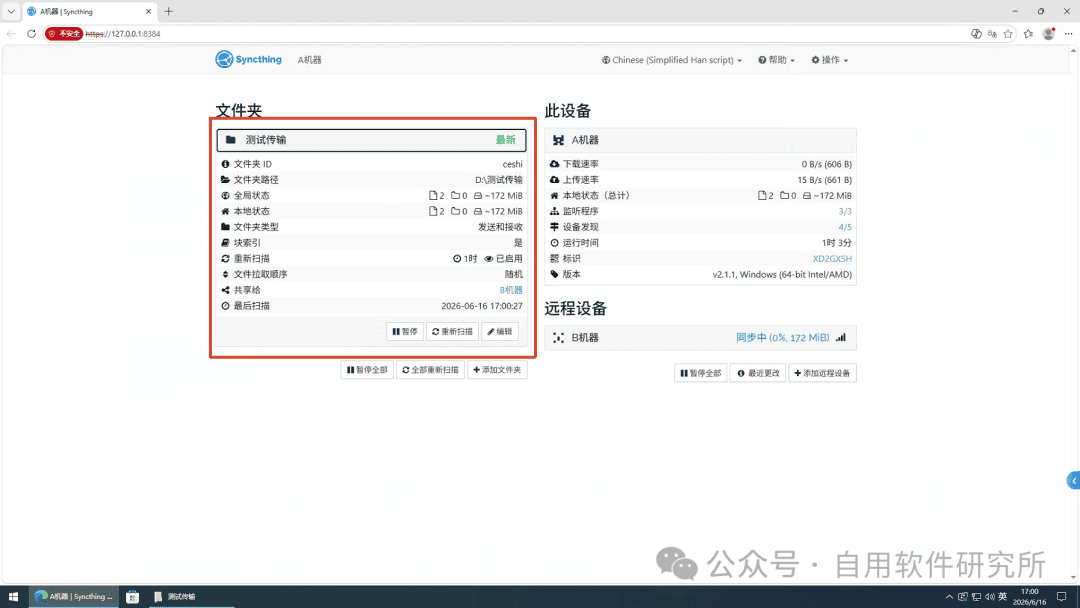Open the sidebar expand arrow at right edge
The width and height of the screenshot is (1080, 608).
coord(1073,481)
